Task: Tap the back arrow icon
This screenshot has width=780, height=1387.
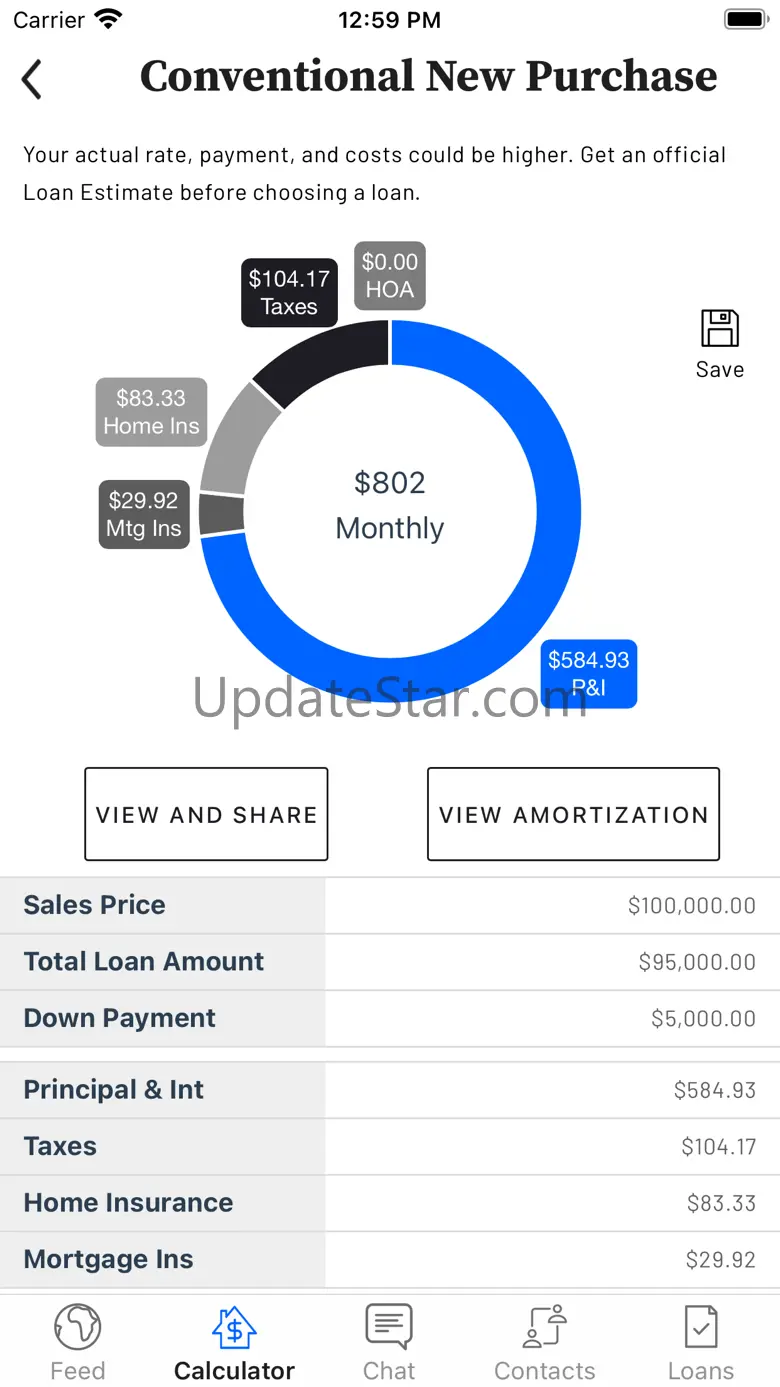Action: pyautogui.click(x=32, y=79)
